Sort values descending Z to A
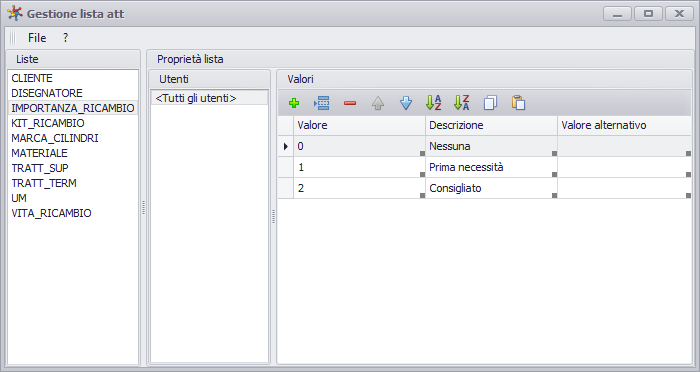The width and height of the screenshot is (700, 372). (x=462, y=103)
